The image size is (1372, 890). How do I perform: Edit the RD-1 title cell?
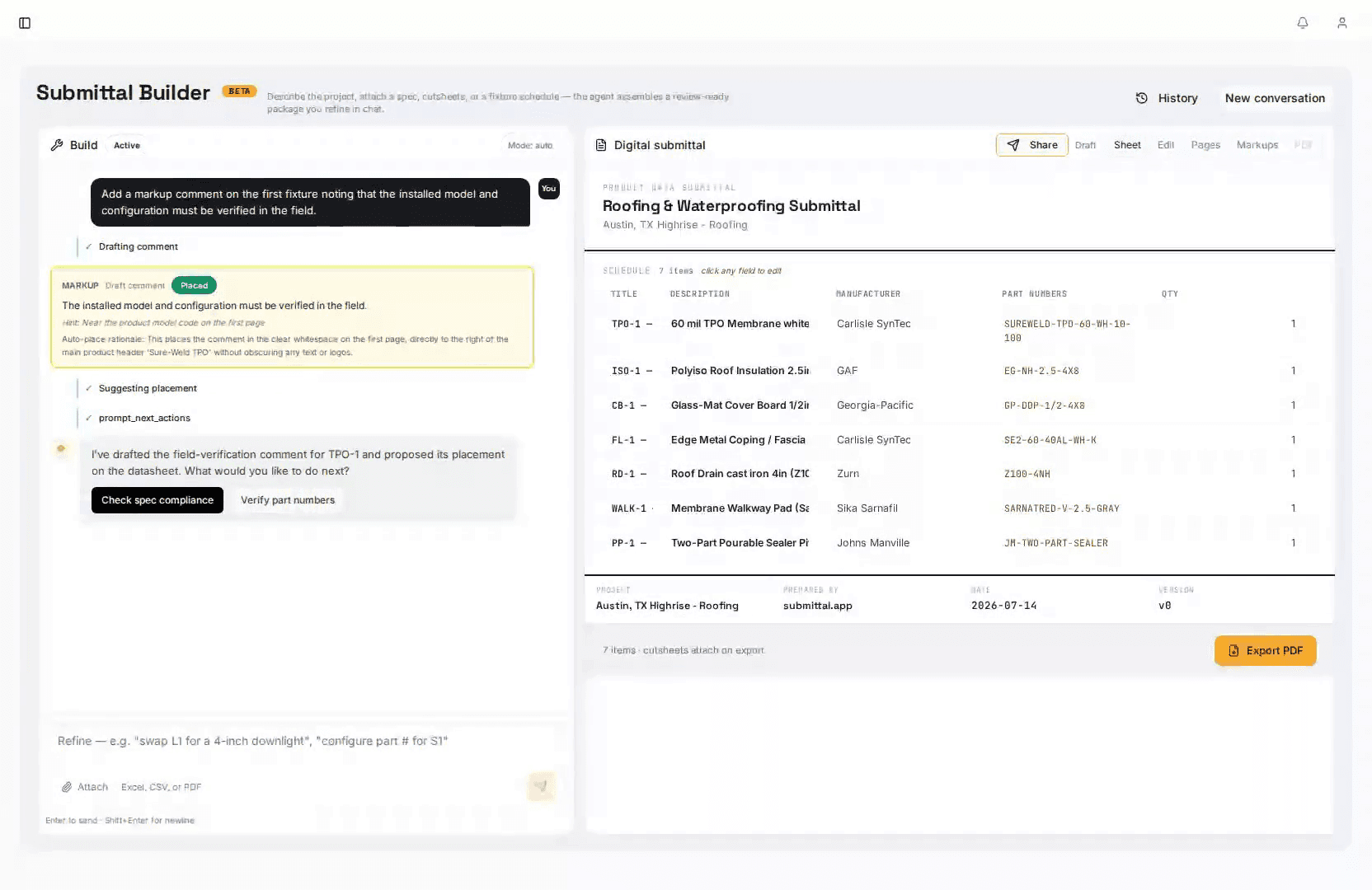click(628, 474)
